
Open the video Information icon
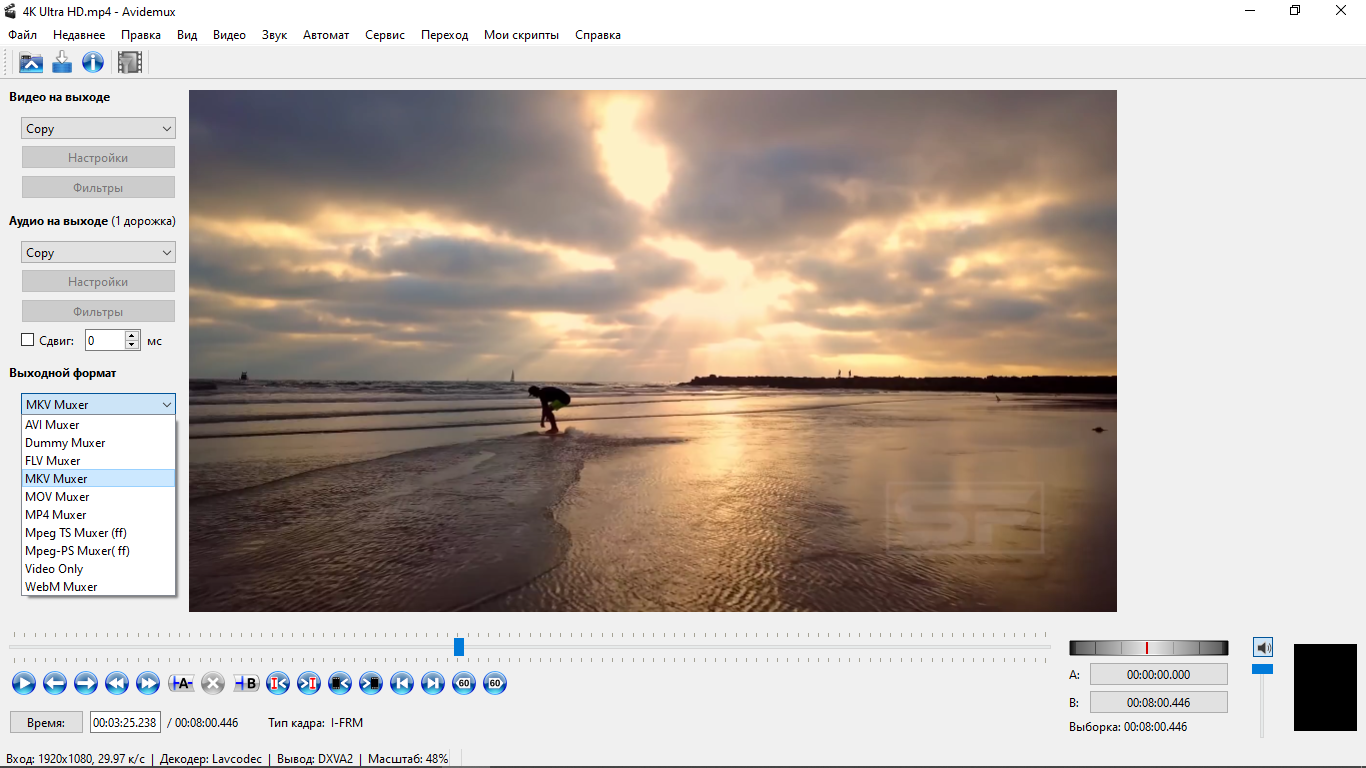(93, 63)
